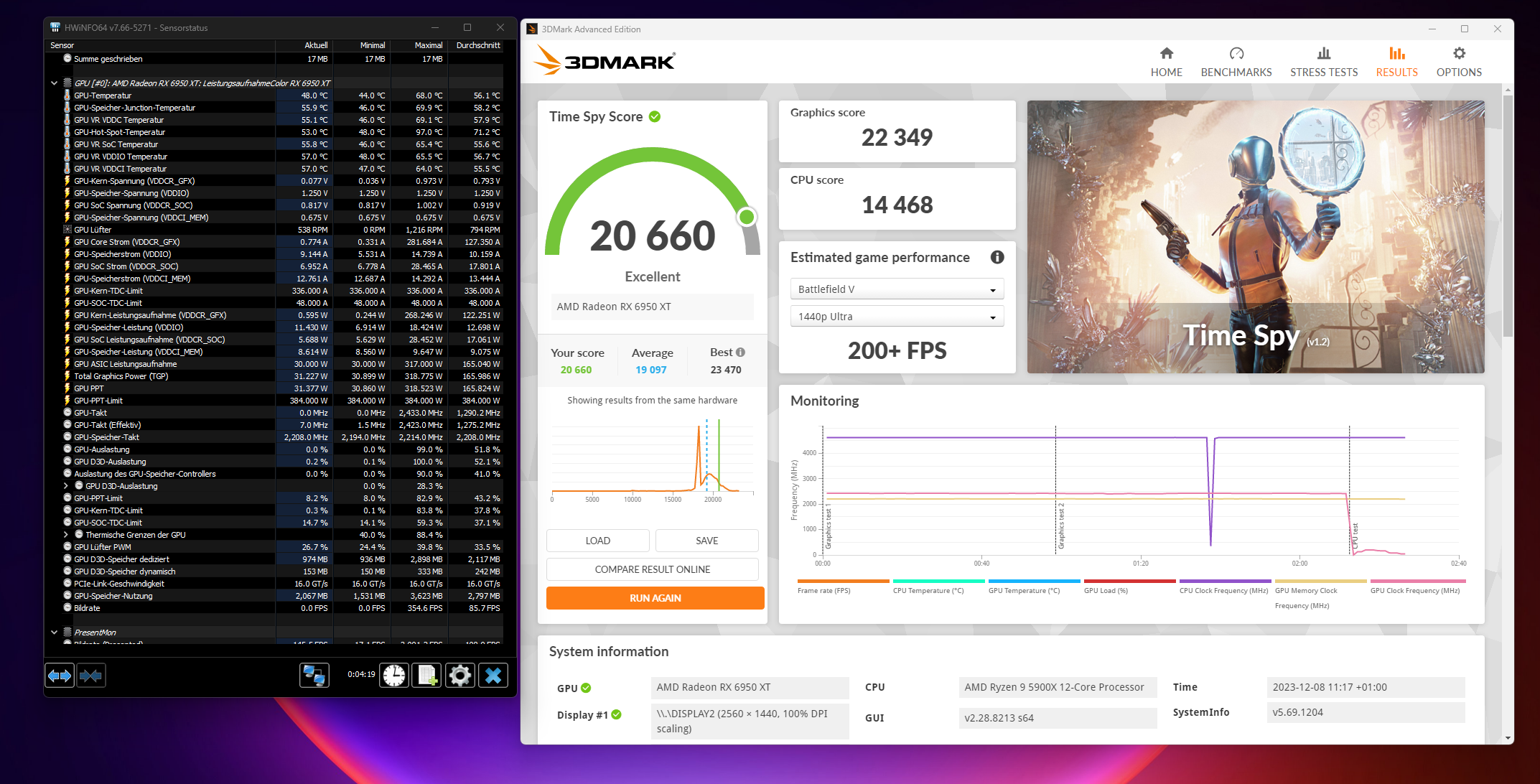Click the info icon next to Best score

(741, 353)
